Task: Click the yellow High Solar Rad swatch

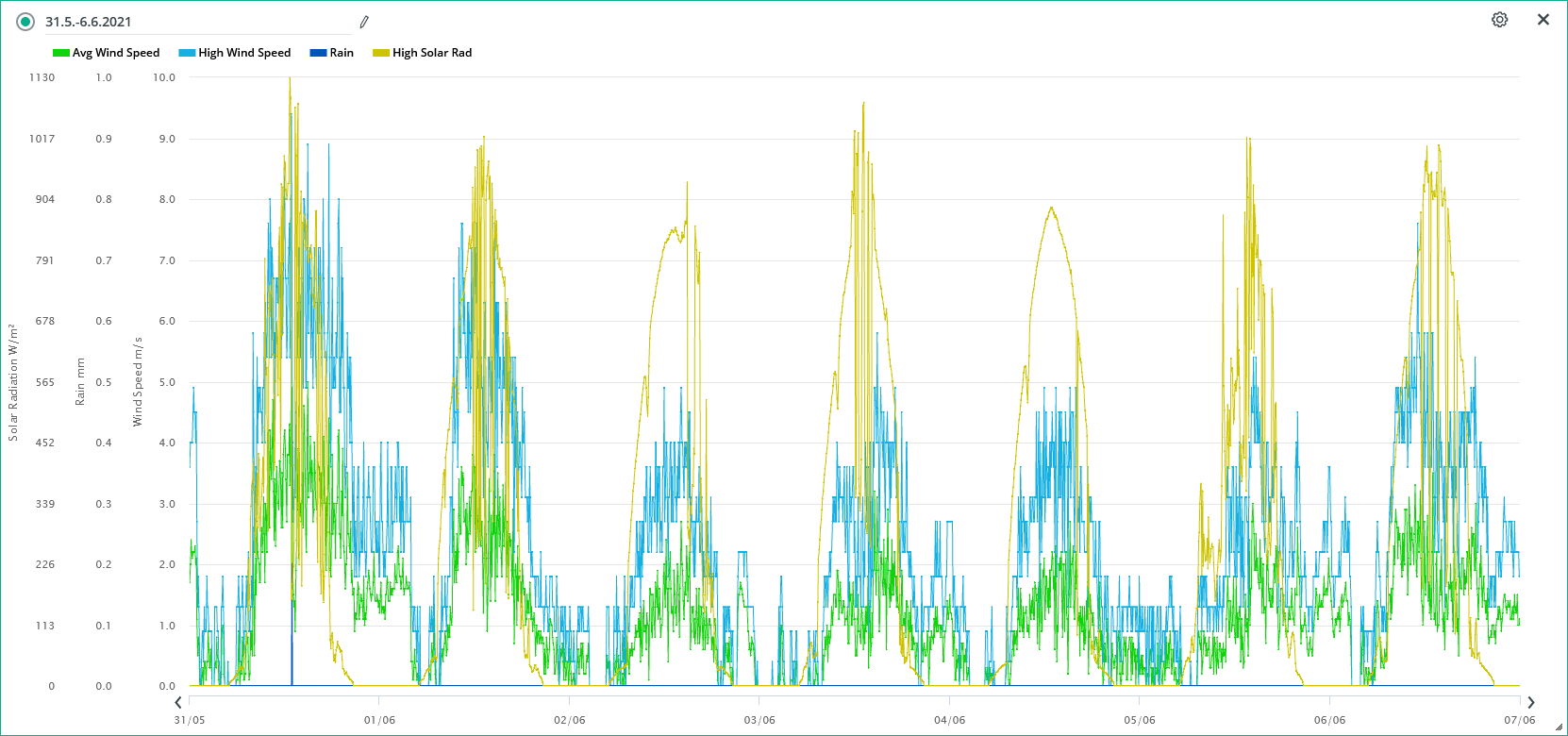Action: pyautogui.click(x=381, y=53)
